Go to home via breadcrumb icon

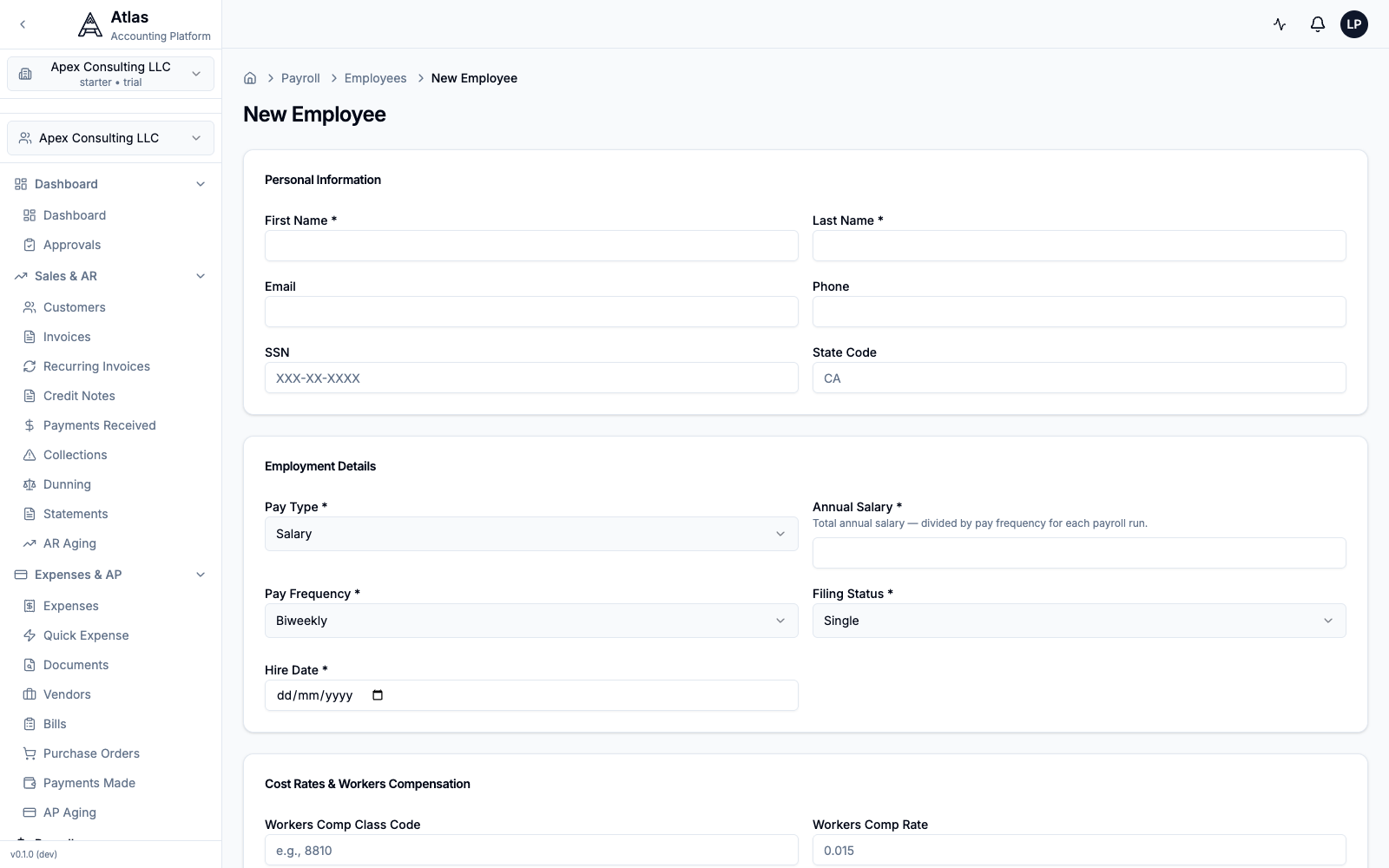[250, 78]
